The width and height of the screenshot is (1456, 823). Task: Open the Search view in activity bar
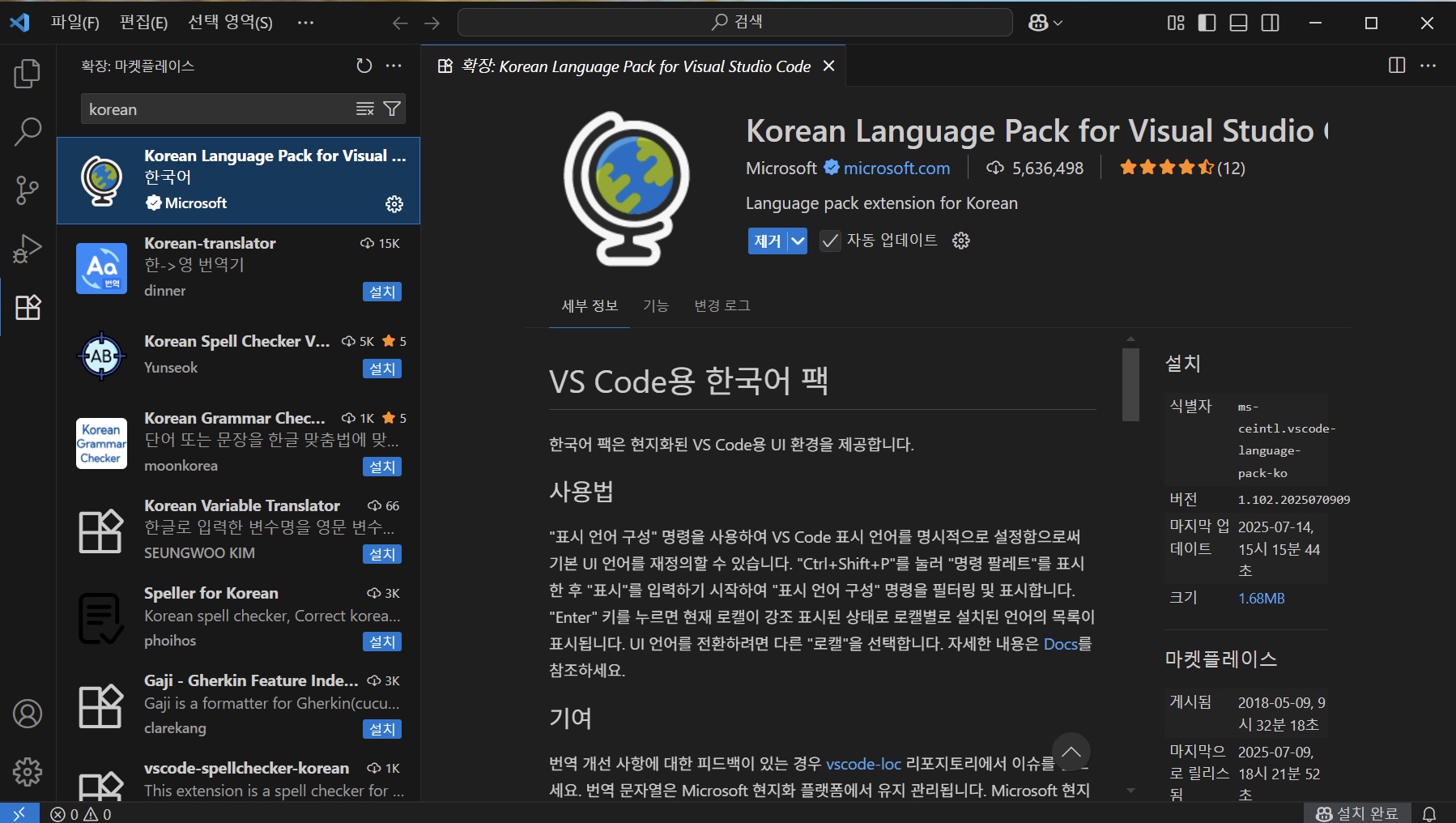click(x=28, y=132)
